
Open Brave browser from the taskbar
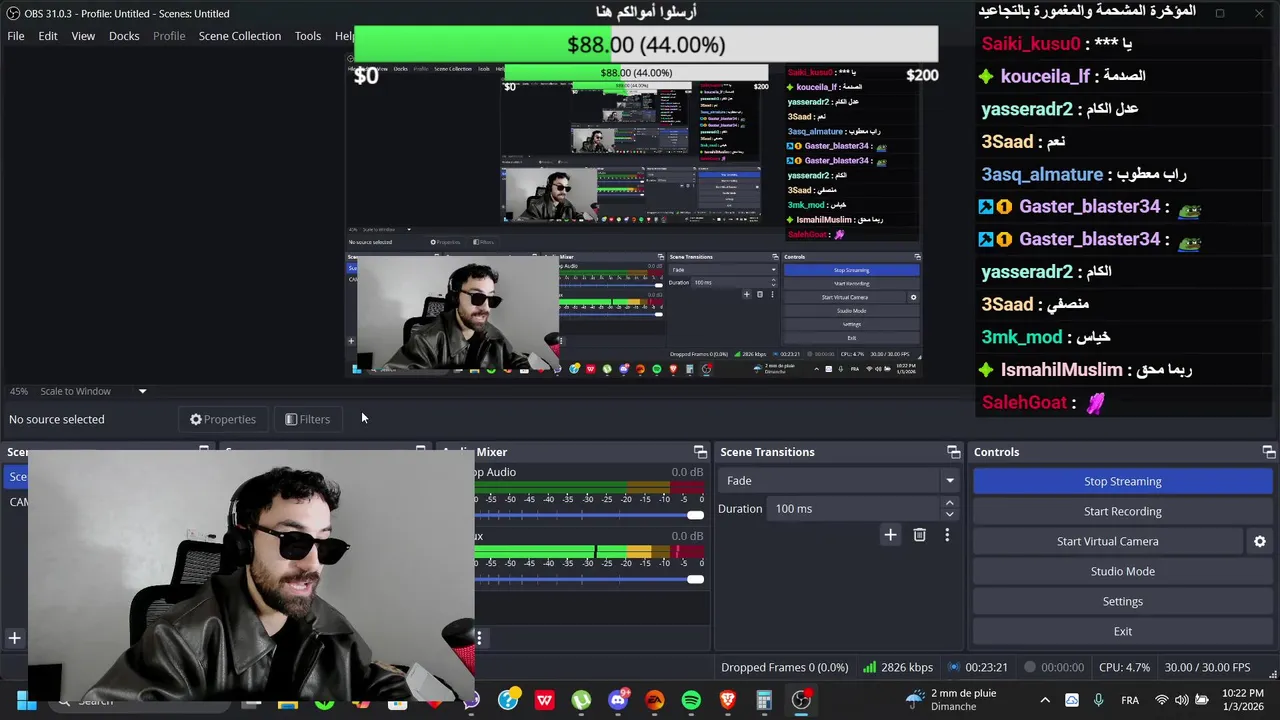(x=727, y=700)
